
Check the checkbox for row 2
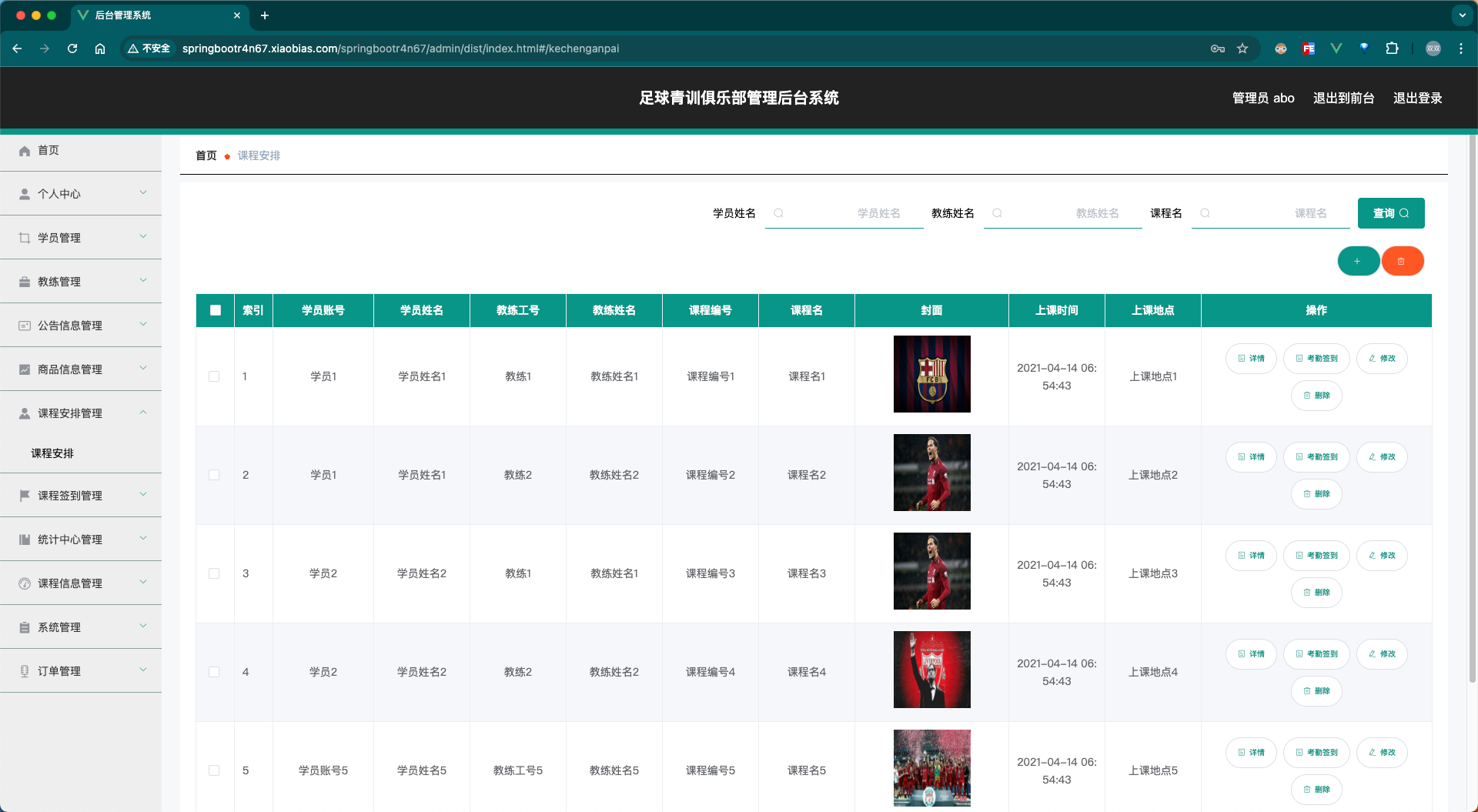(214, 475)
